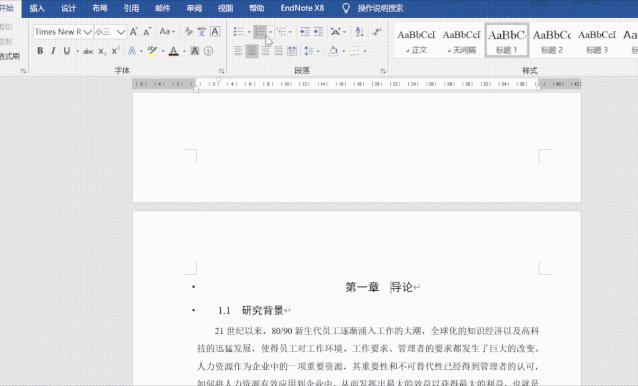The image size is (638, 386).
Task: Expand the numbering list dropdown arrow
Action: [270, 32]
